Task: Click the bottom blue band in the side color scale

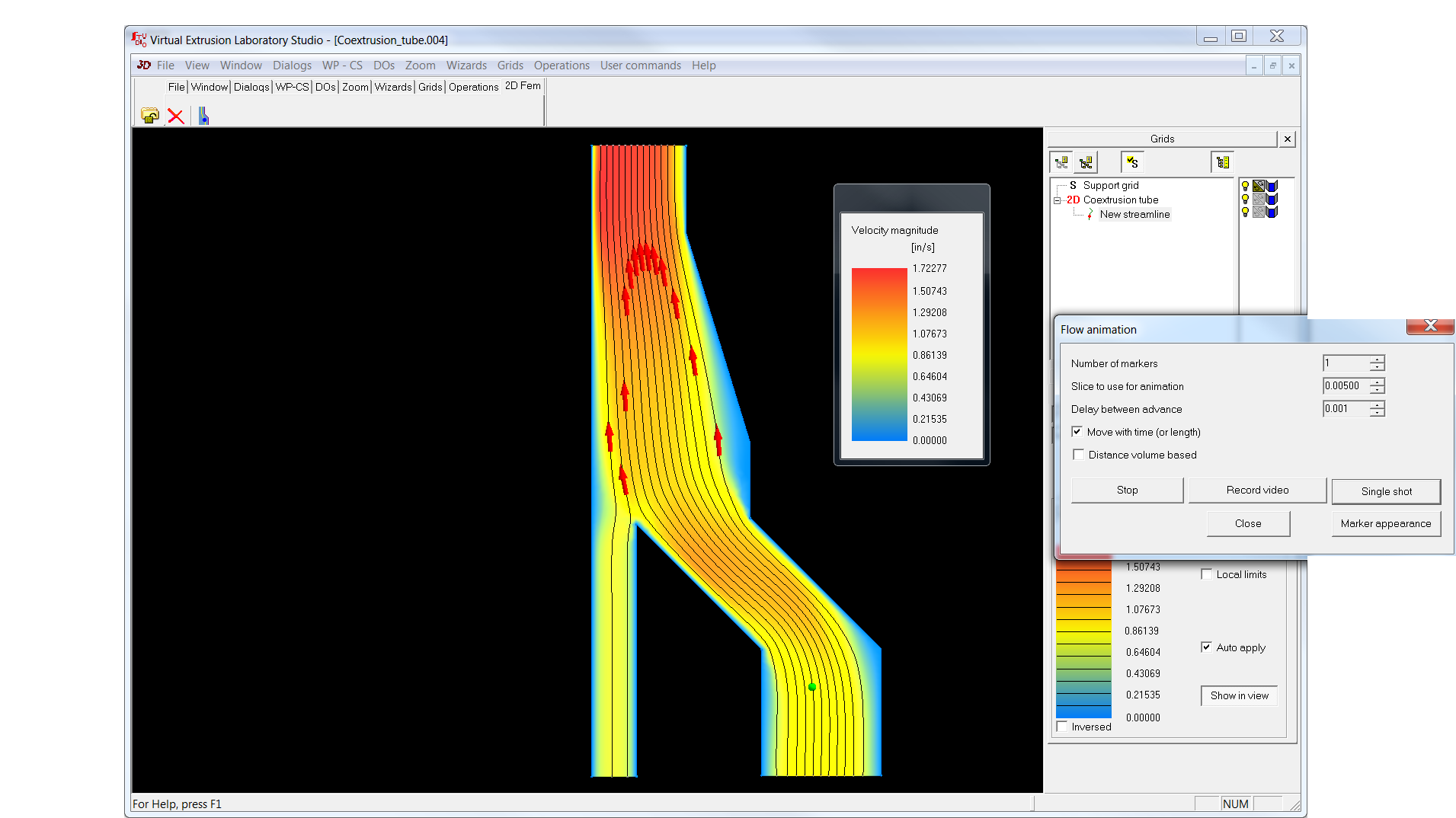Action: tap(1083, 712)
